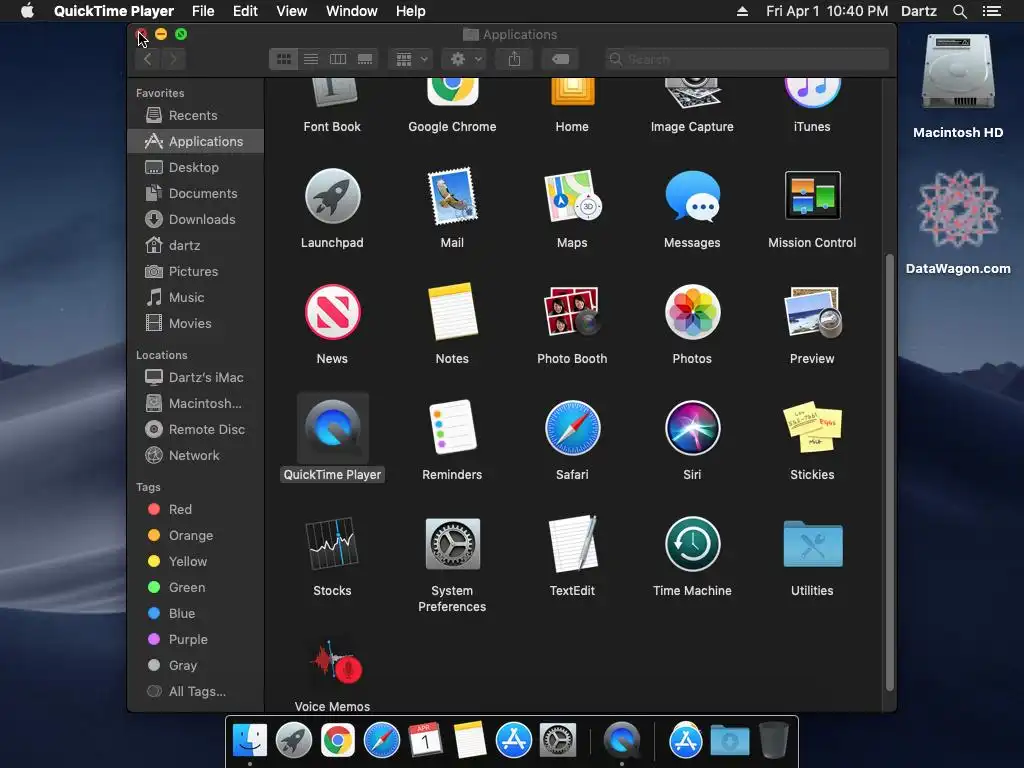Select Desktop in the sidebar
Screen dimensions: 1024x768
point(196,167)
